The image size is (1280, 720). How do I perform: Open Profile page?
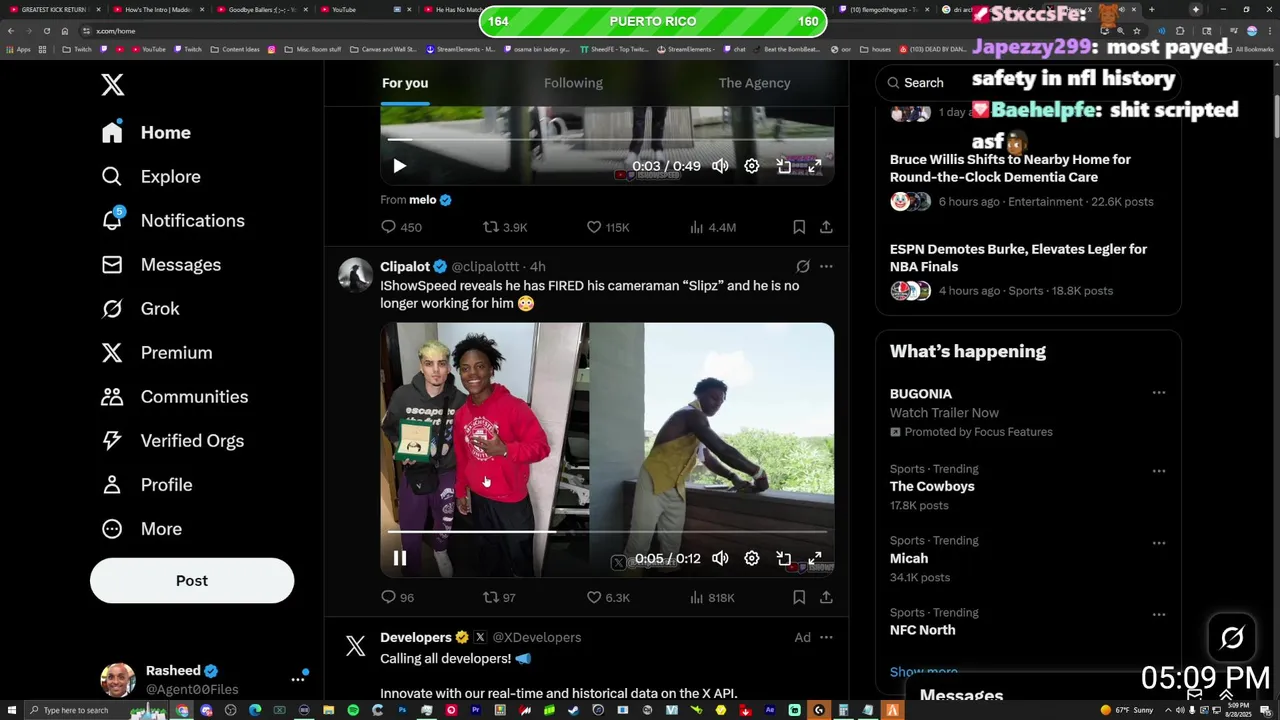pyautogui.click(x=147, y=484)
